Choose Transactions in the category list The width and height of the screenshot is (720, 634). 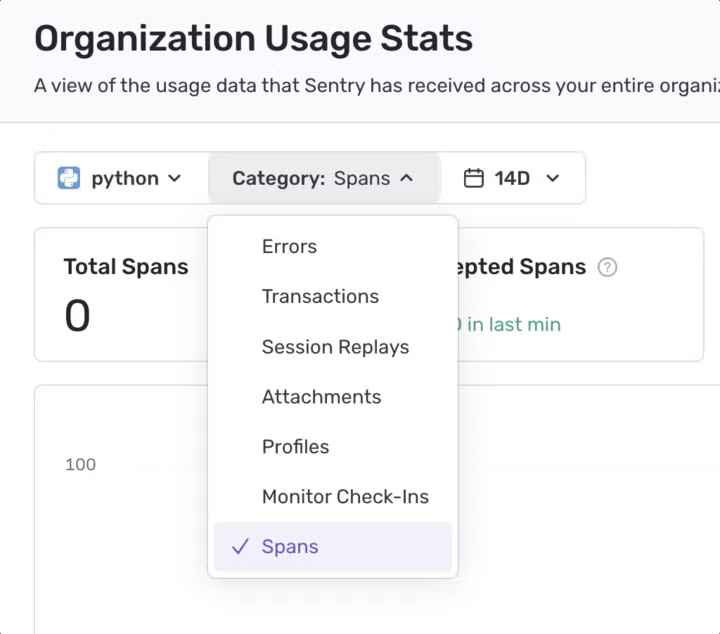pyautogui.click(x=320, y=296)
